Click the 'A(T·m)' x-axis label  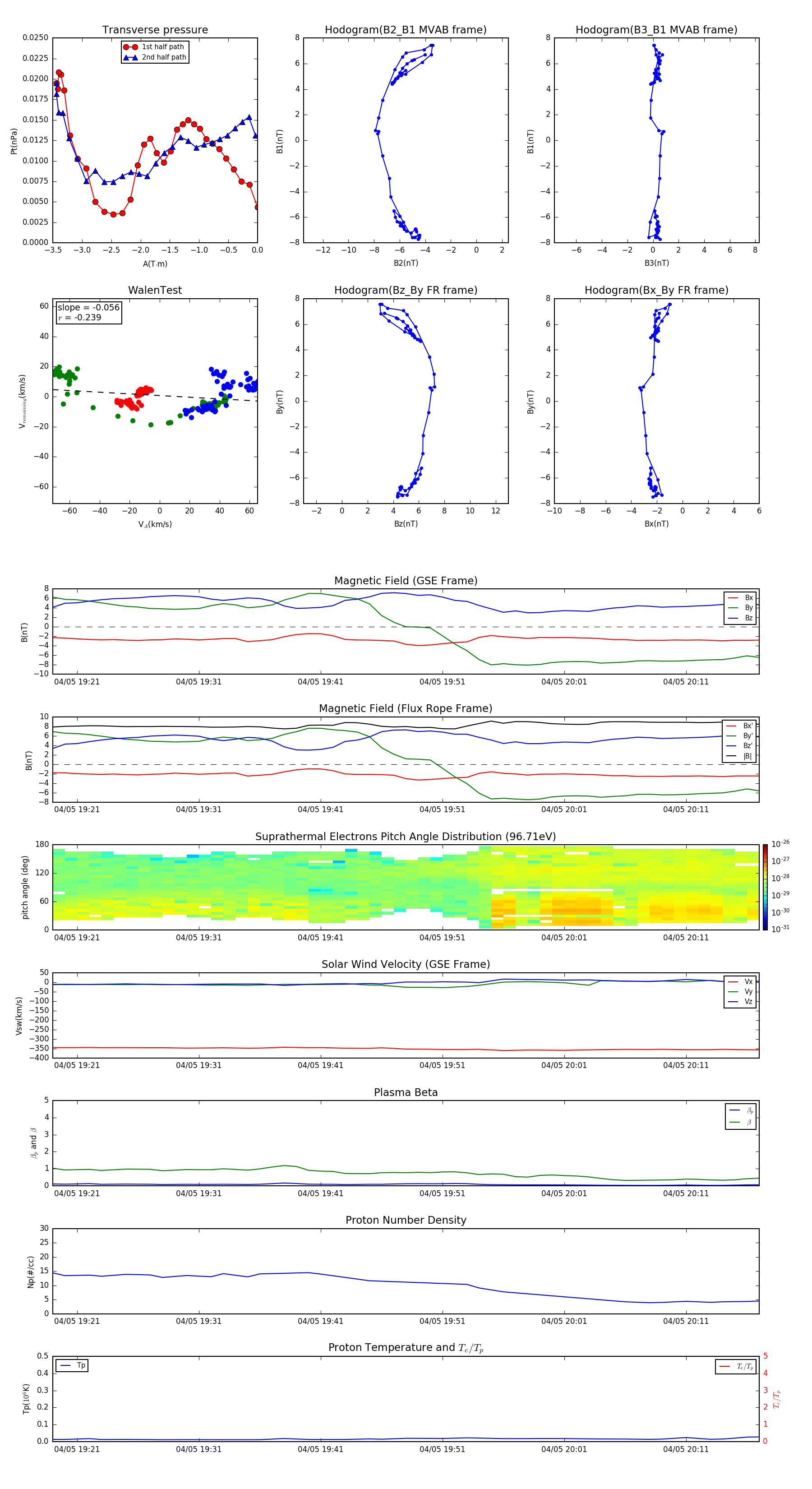pos(155,264)
